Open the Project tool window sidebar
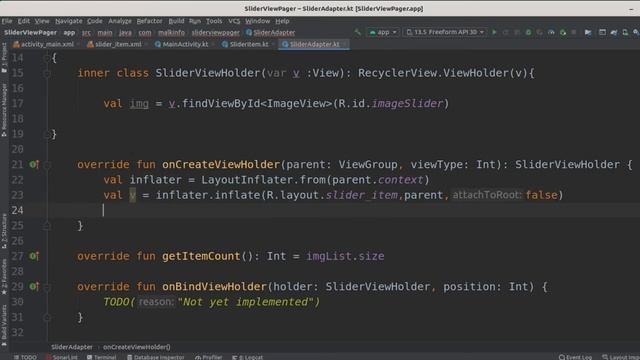The image size is (640, 360). point(4,57)
